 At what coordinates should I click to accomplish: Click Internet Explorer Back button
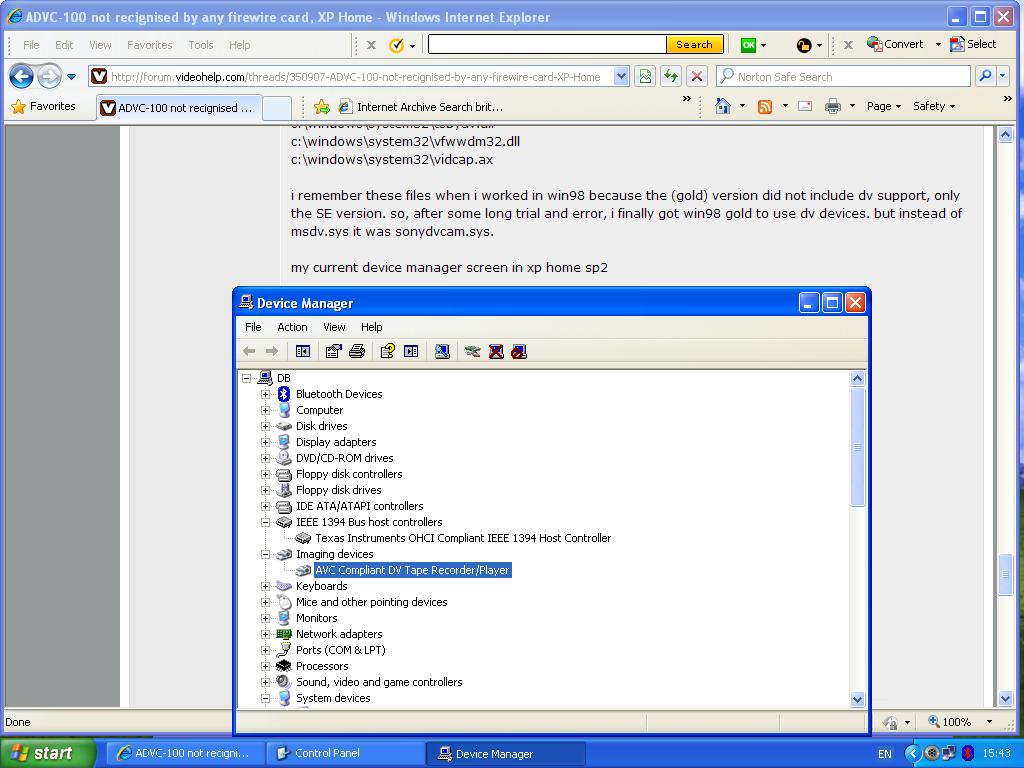[x=21, y=76]
